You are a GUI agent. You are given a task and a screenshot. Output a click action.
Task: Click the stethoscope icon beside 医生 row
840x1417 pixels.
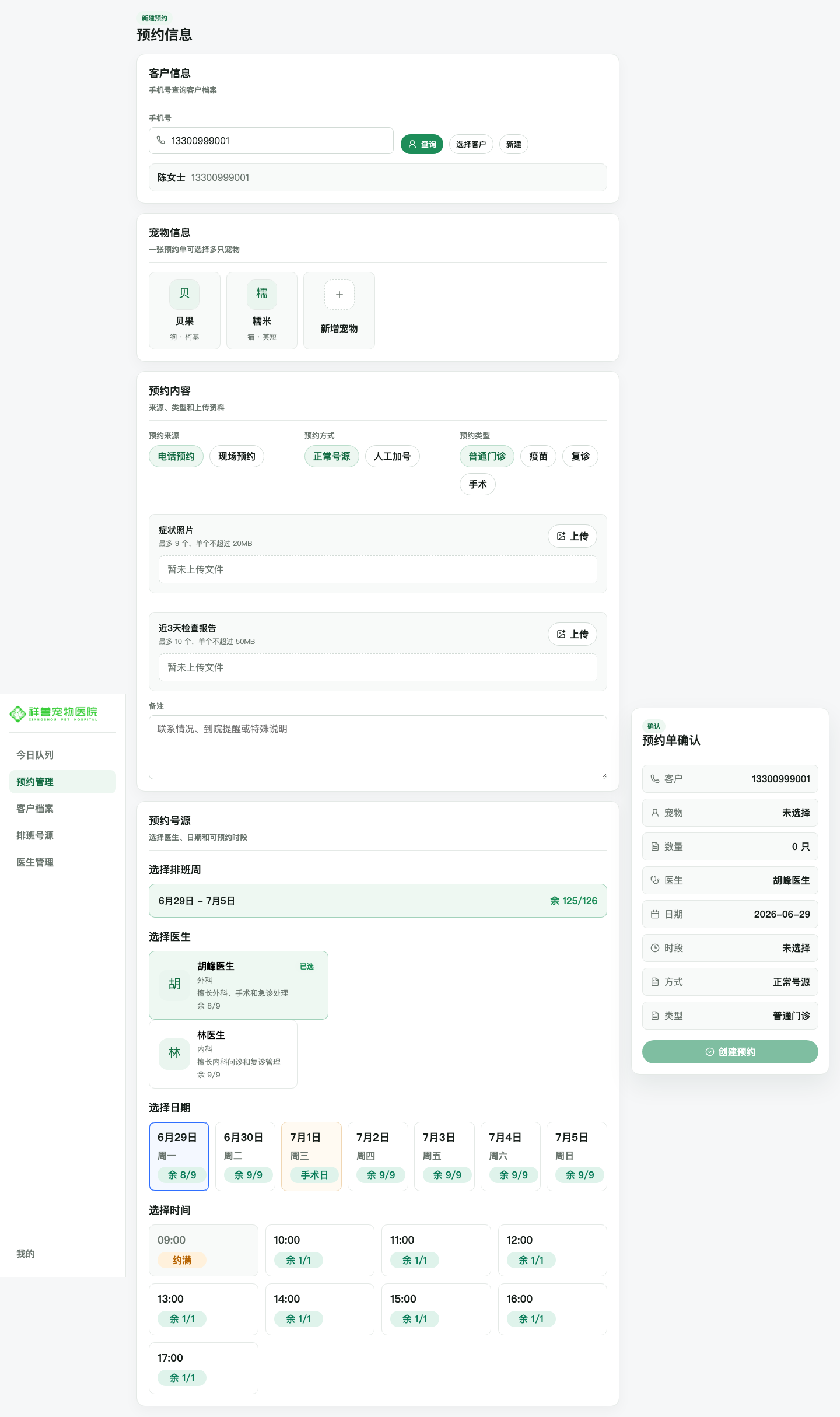[655, 880]
